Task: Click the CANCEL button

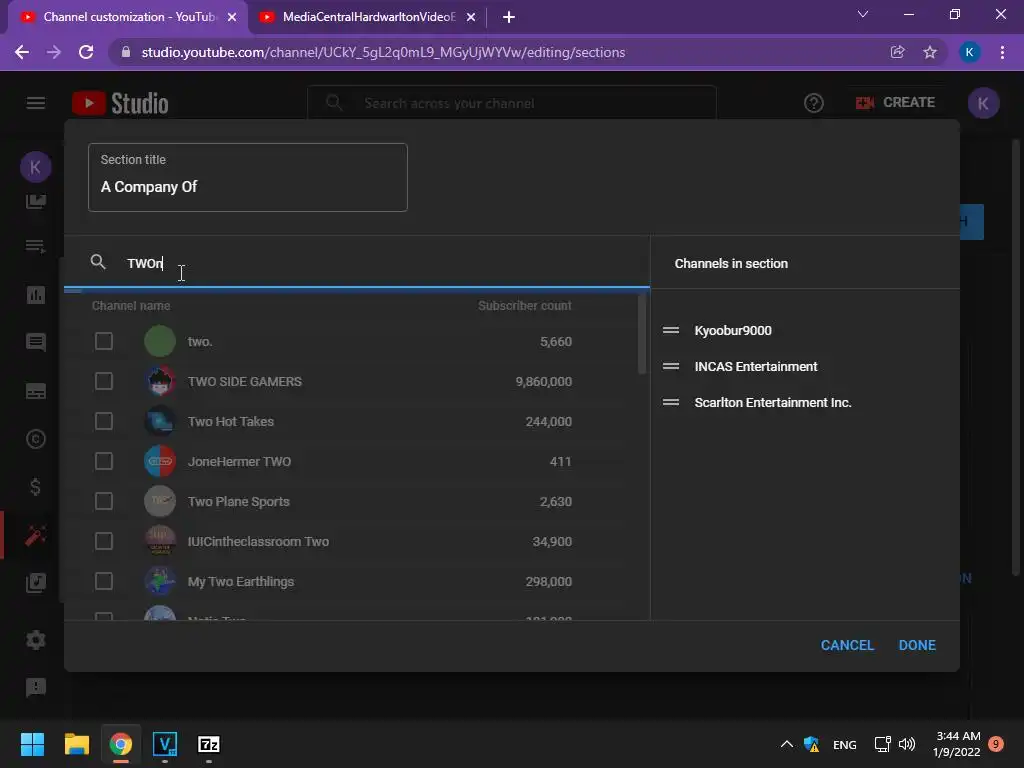Action: click(847, 645)
